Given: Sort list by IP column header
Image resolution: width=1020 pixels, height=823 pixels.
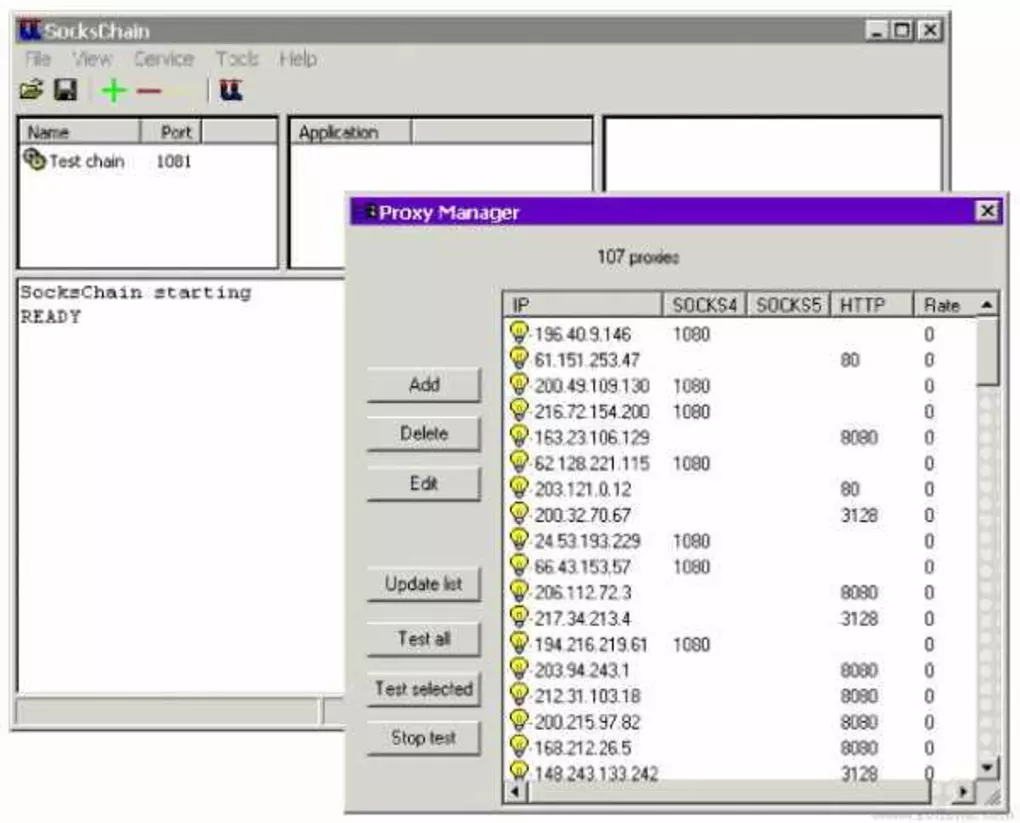Looking at the screenshot, I should (582, 304).
